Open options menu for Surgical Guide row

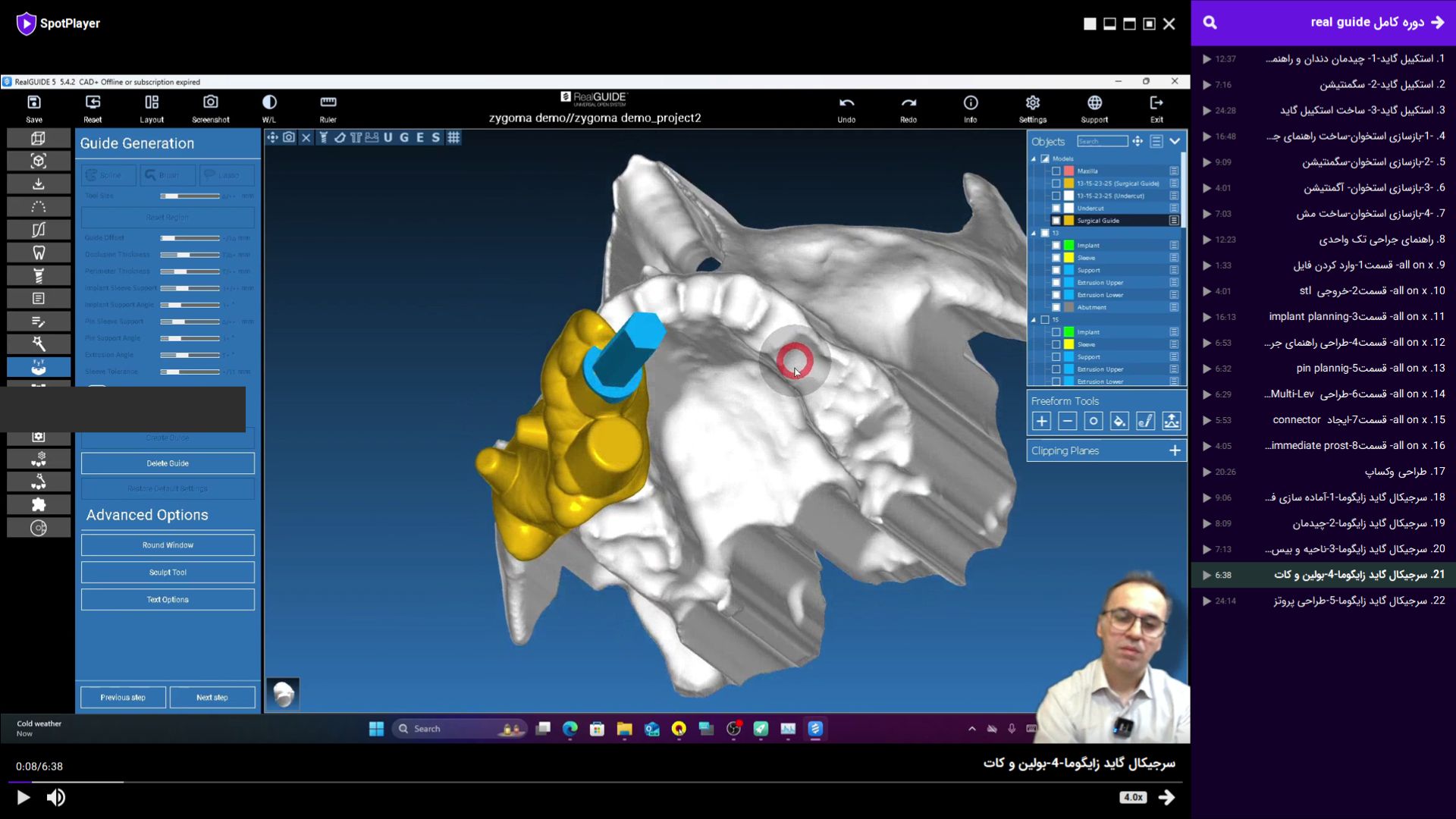coord(1174,221)
